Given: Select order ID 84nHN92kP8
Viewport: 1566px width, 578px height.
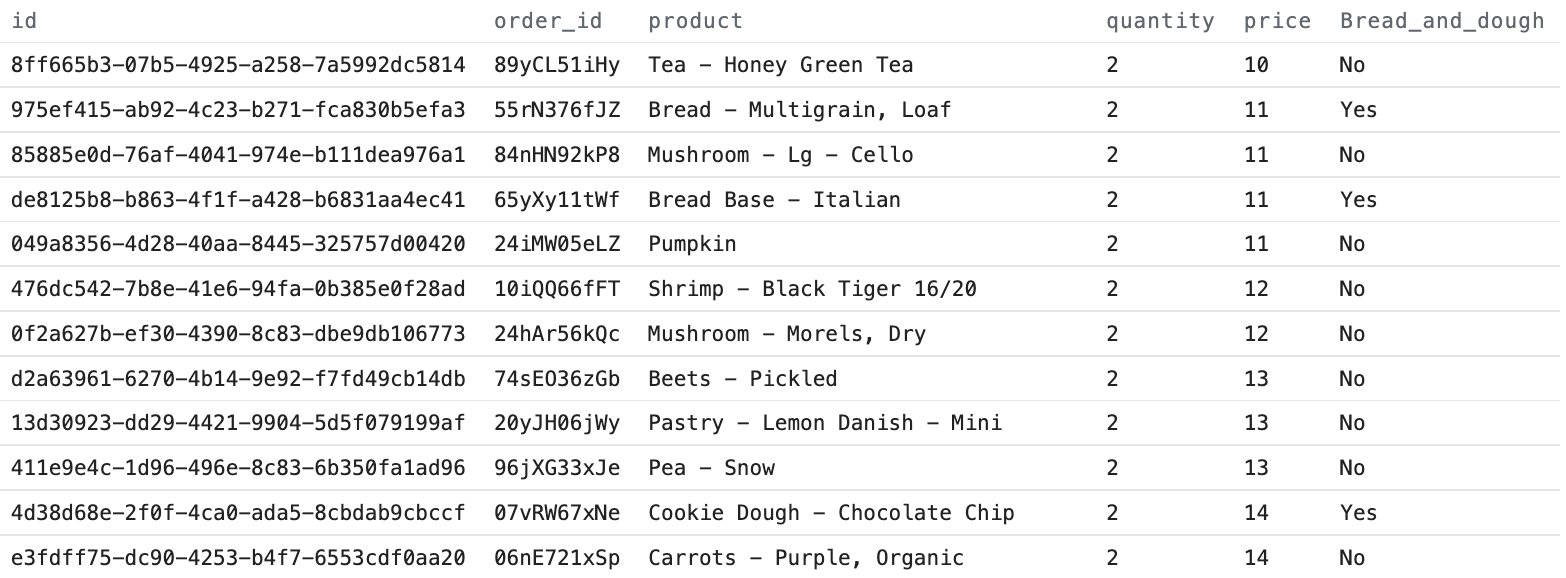Looking at the screenshot, I should click(557, 155).
